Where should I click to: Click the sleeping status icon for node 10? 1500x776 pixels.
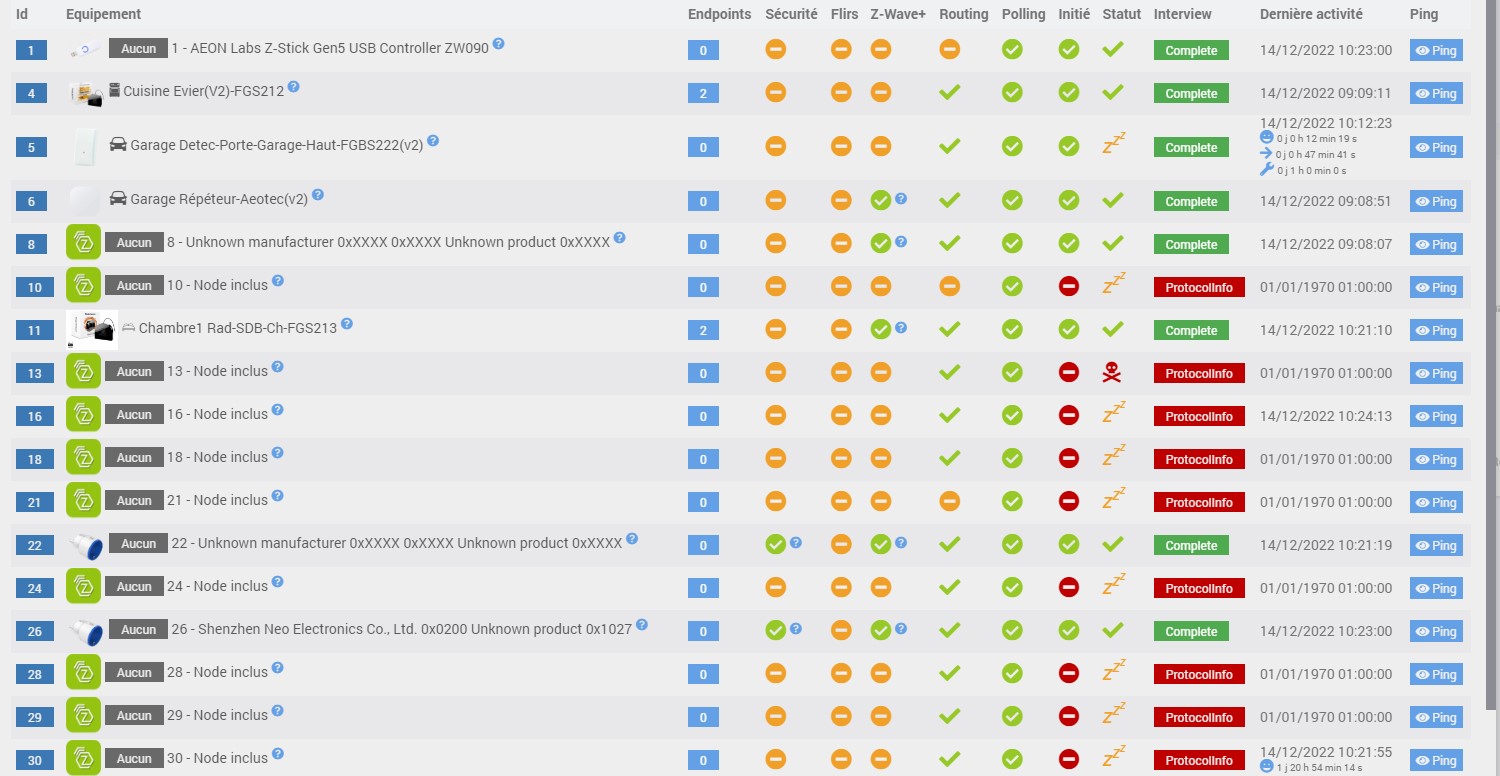click(1113, 285)
